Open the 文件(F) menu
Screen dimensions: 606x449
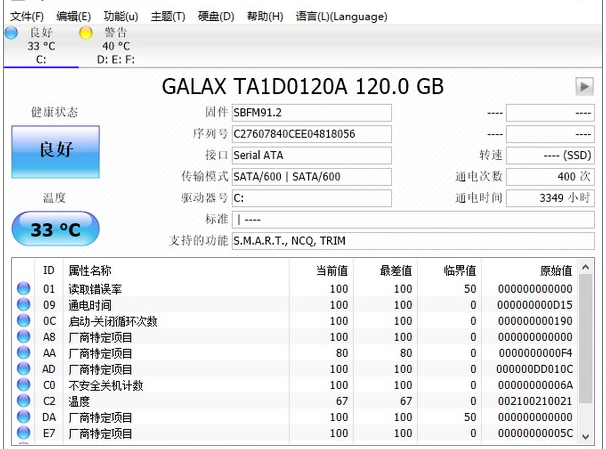click(27, 16)
